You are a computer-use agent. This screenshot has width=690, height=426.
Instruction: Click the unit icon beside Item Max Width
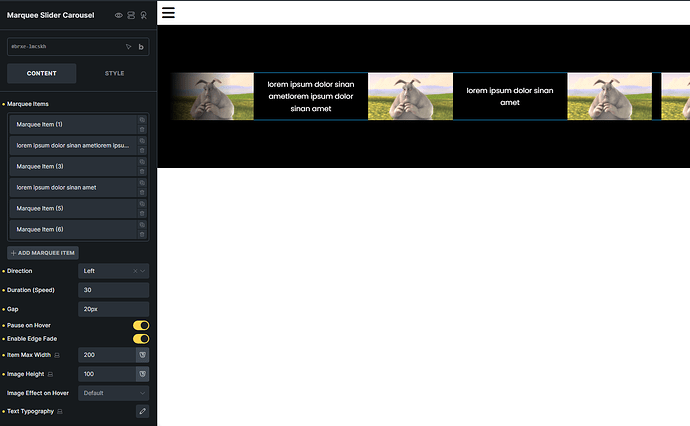tap(142, 355)
